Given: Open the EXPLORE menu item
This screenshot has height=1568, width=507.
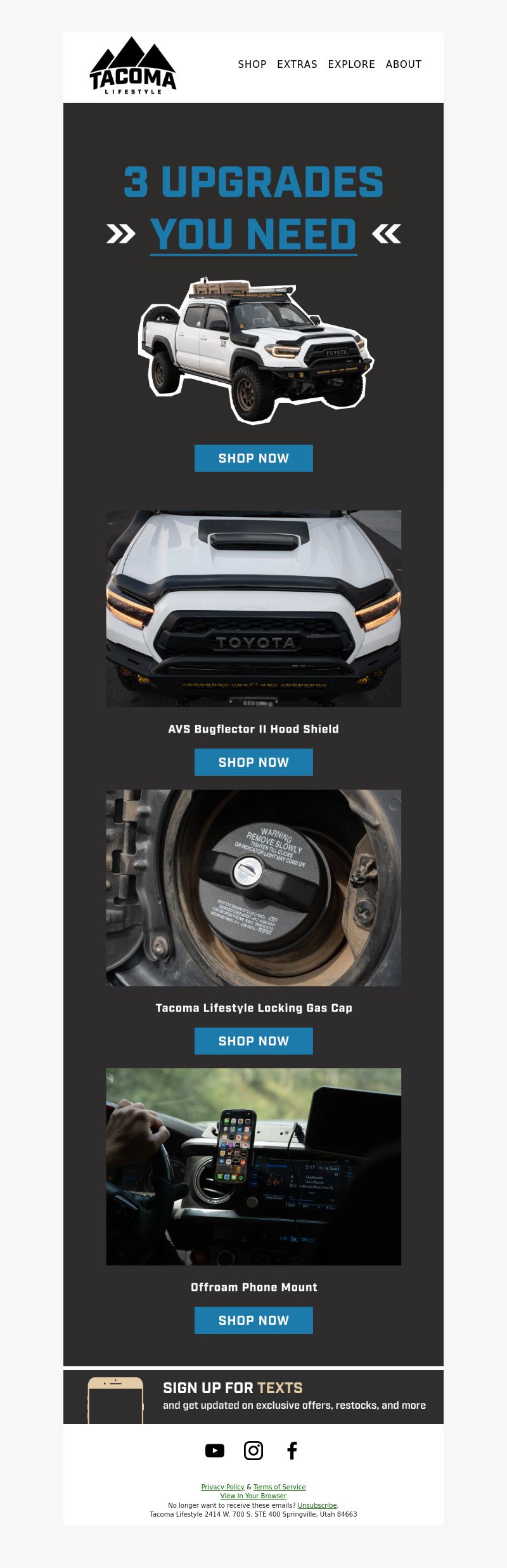Looking at the screenshot, I should 351,64.
